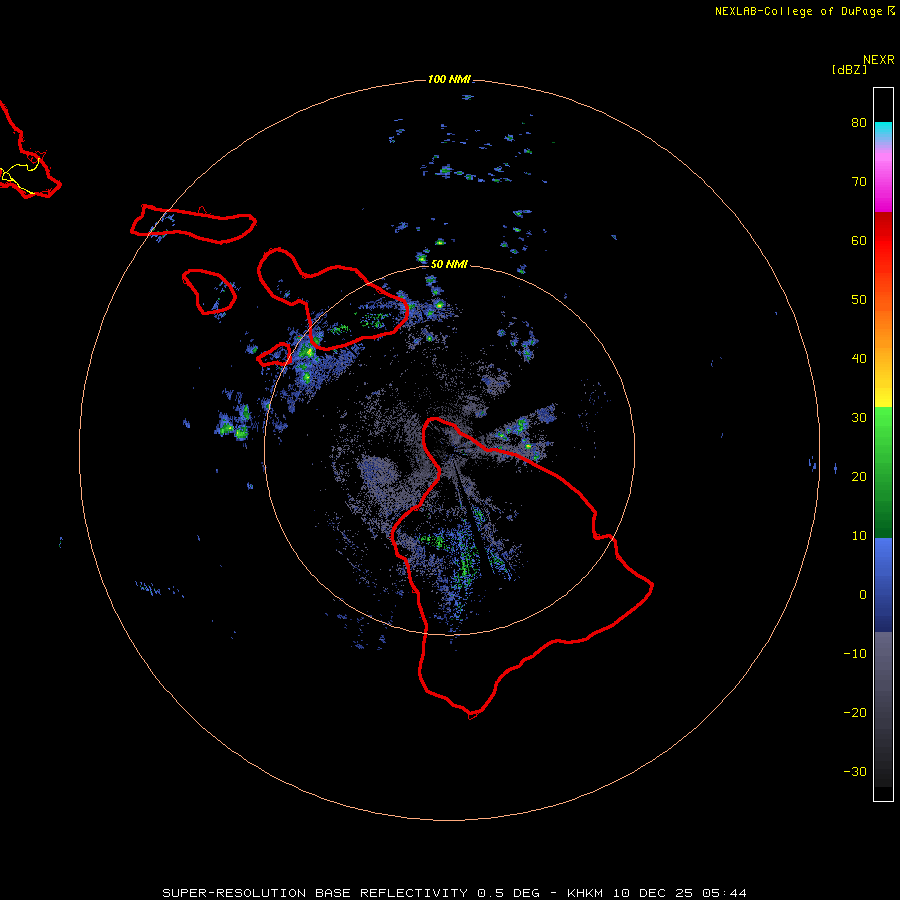Click the -20 value on the dBZ scale
Viewport: 900px width, 900px height.
coord(855,712)
